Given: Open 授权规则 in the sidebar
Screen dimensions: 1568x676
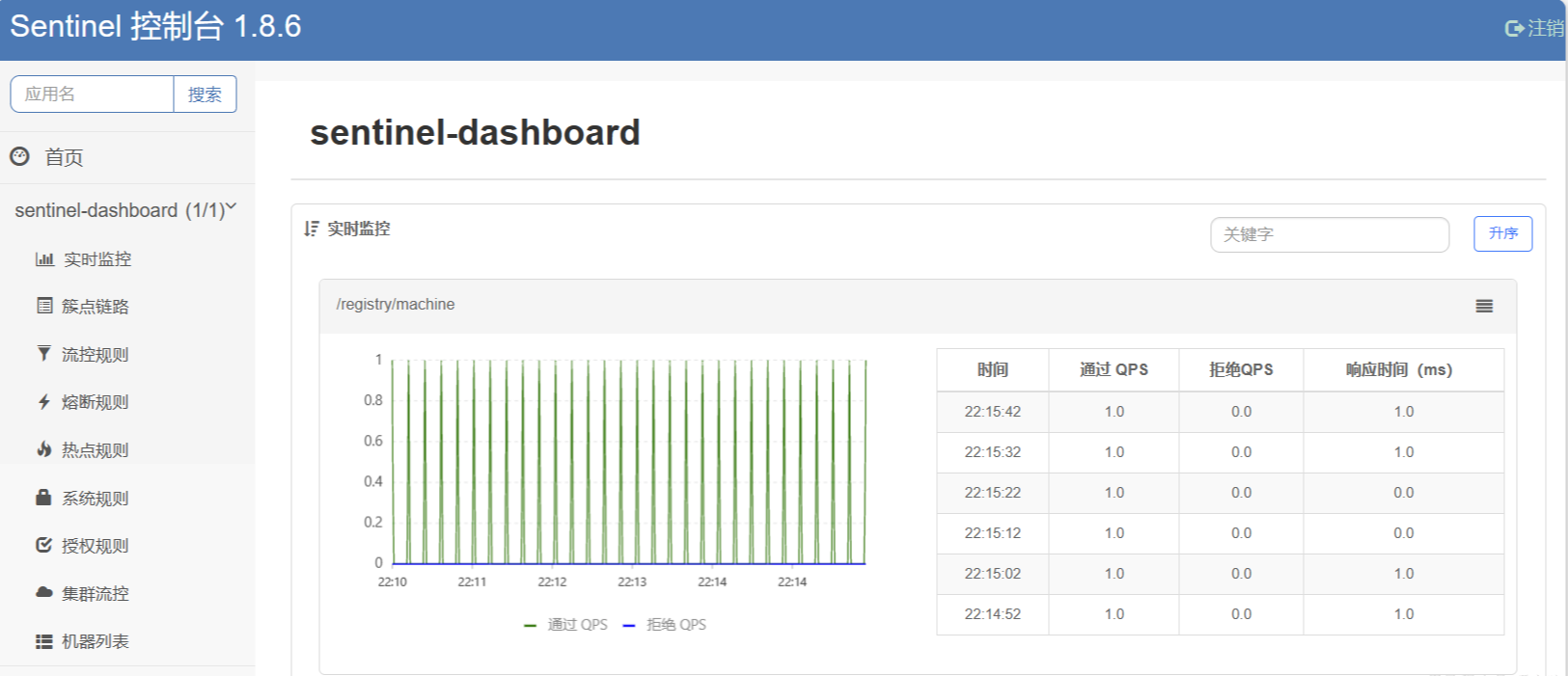Looking at the screenshot, I should coord(96,546).
